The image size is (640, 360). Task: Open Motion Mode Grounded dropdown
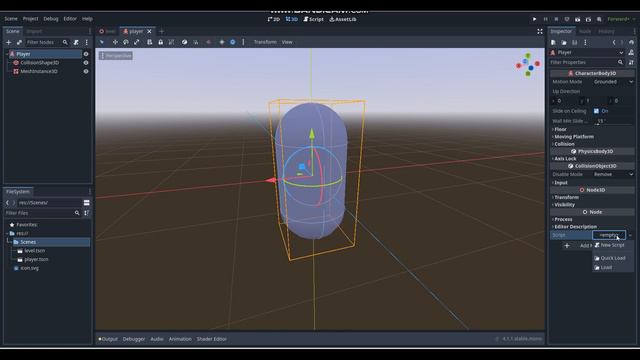point(613,82)
